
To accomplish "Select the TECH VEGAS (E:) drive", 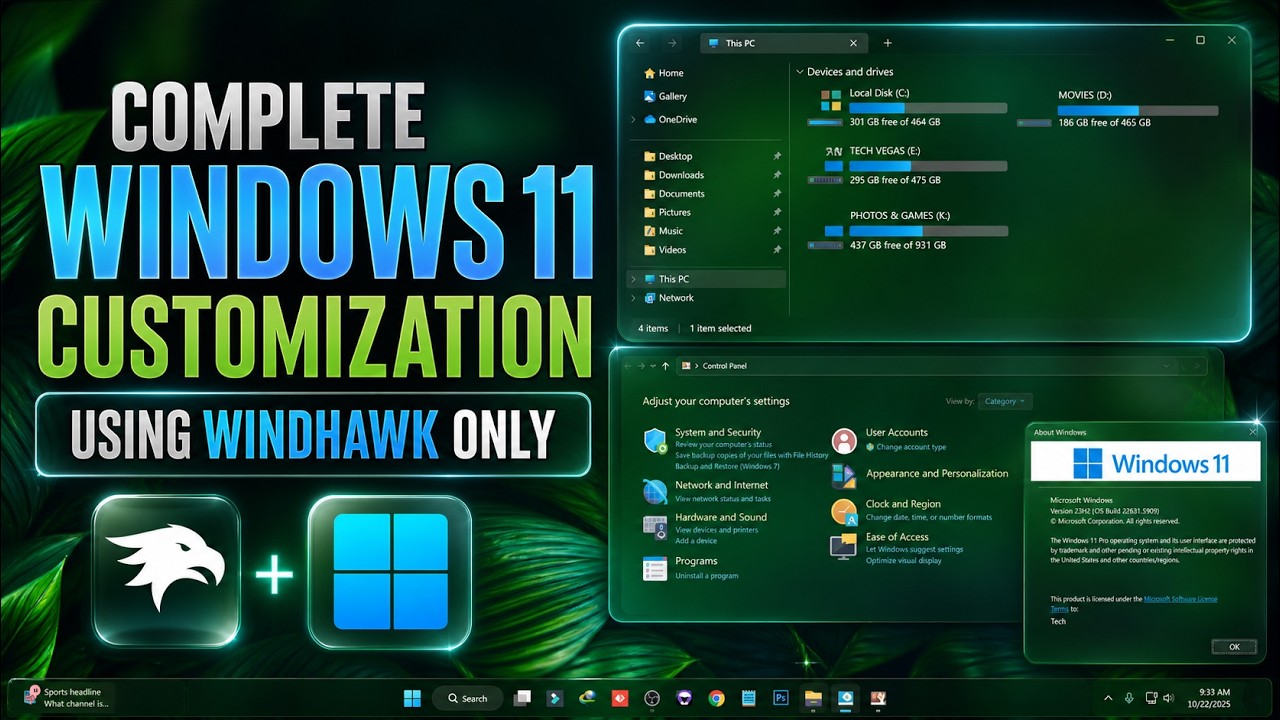I will click(x=907, y=165).
